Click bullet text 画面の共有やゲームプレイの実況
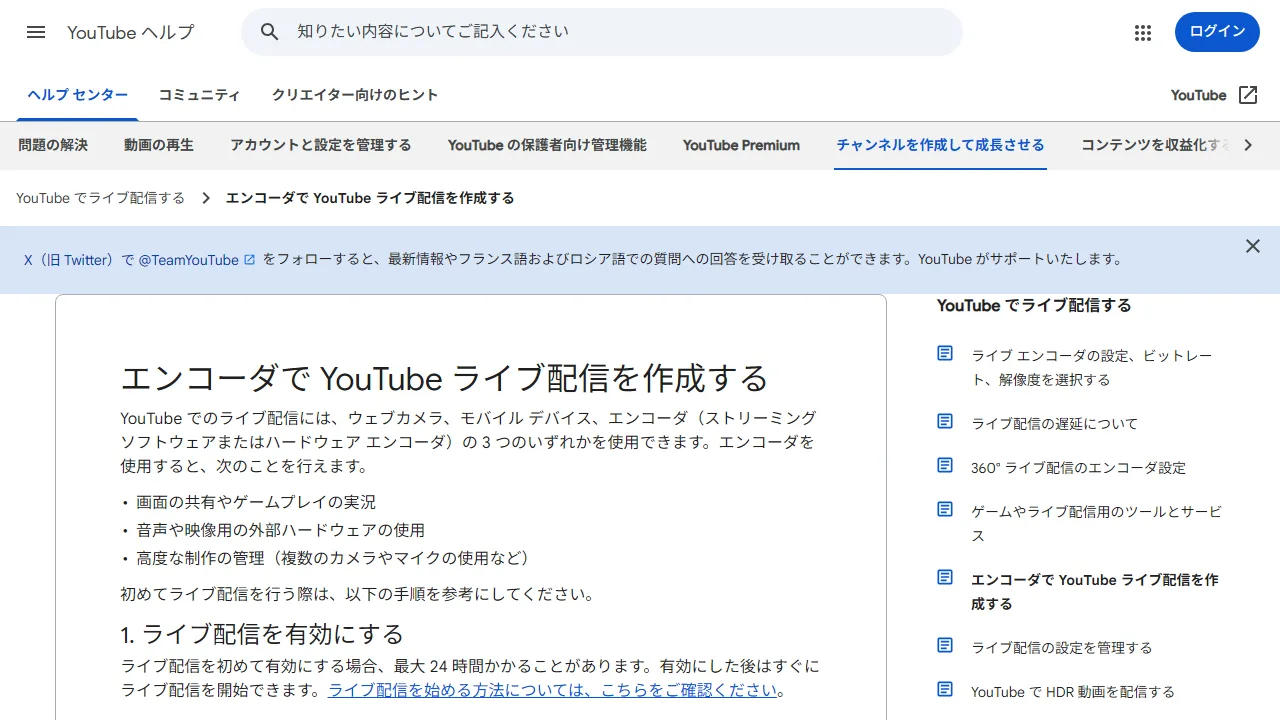Image resolution: width=1280 pixels, height=720 pixels. pos(256,502)
